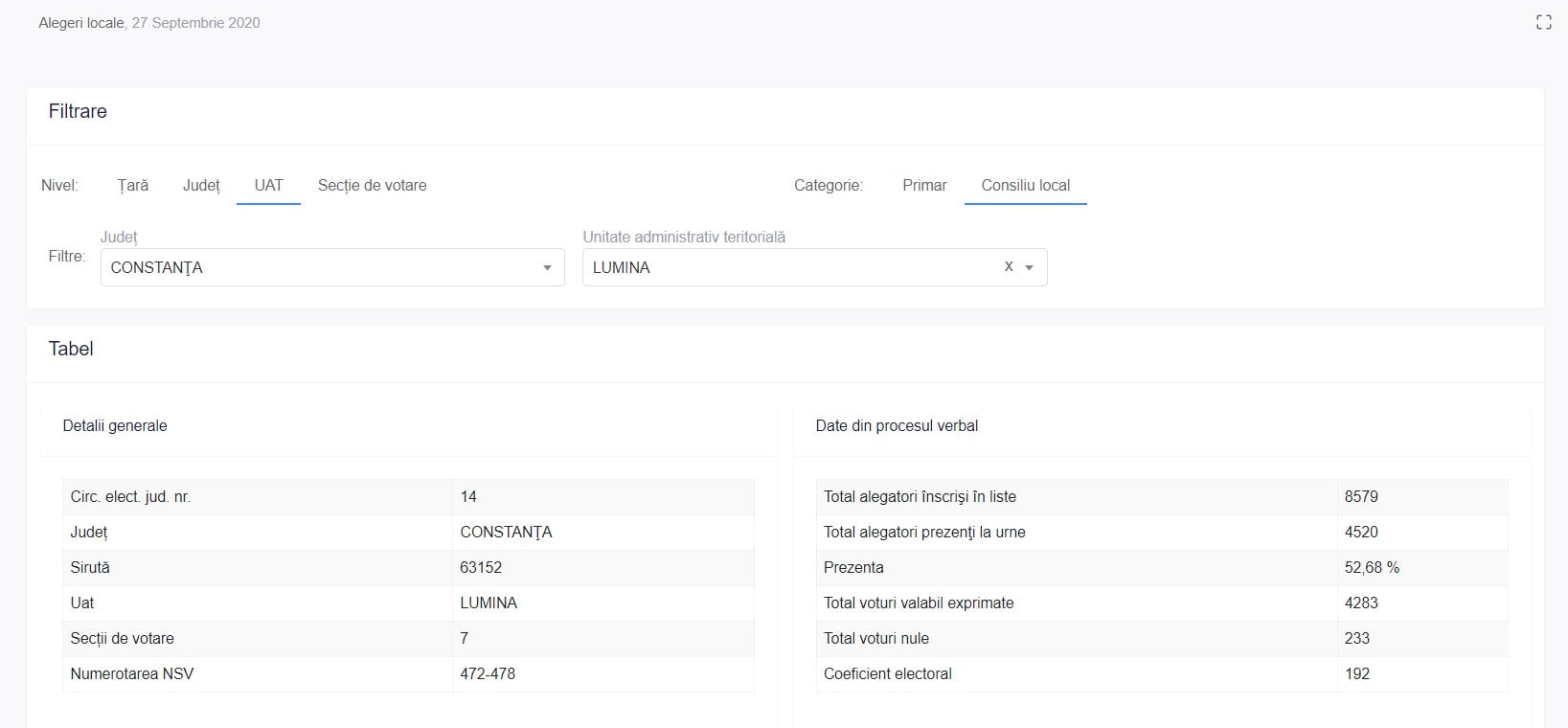Screen dimensions: 1568x728
Task: Click the Prezenta row label
Action: click(853, 567)
